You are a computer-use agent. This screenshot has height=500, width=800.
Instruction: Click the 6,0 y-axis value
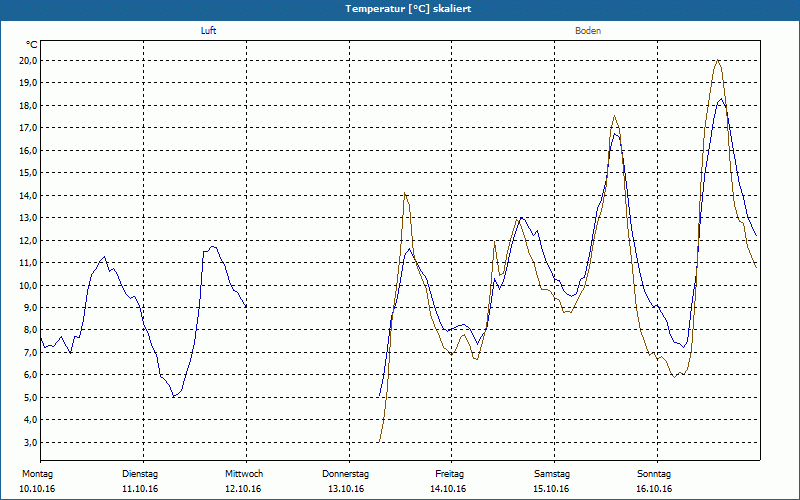coord(30,374)
